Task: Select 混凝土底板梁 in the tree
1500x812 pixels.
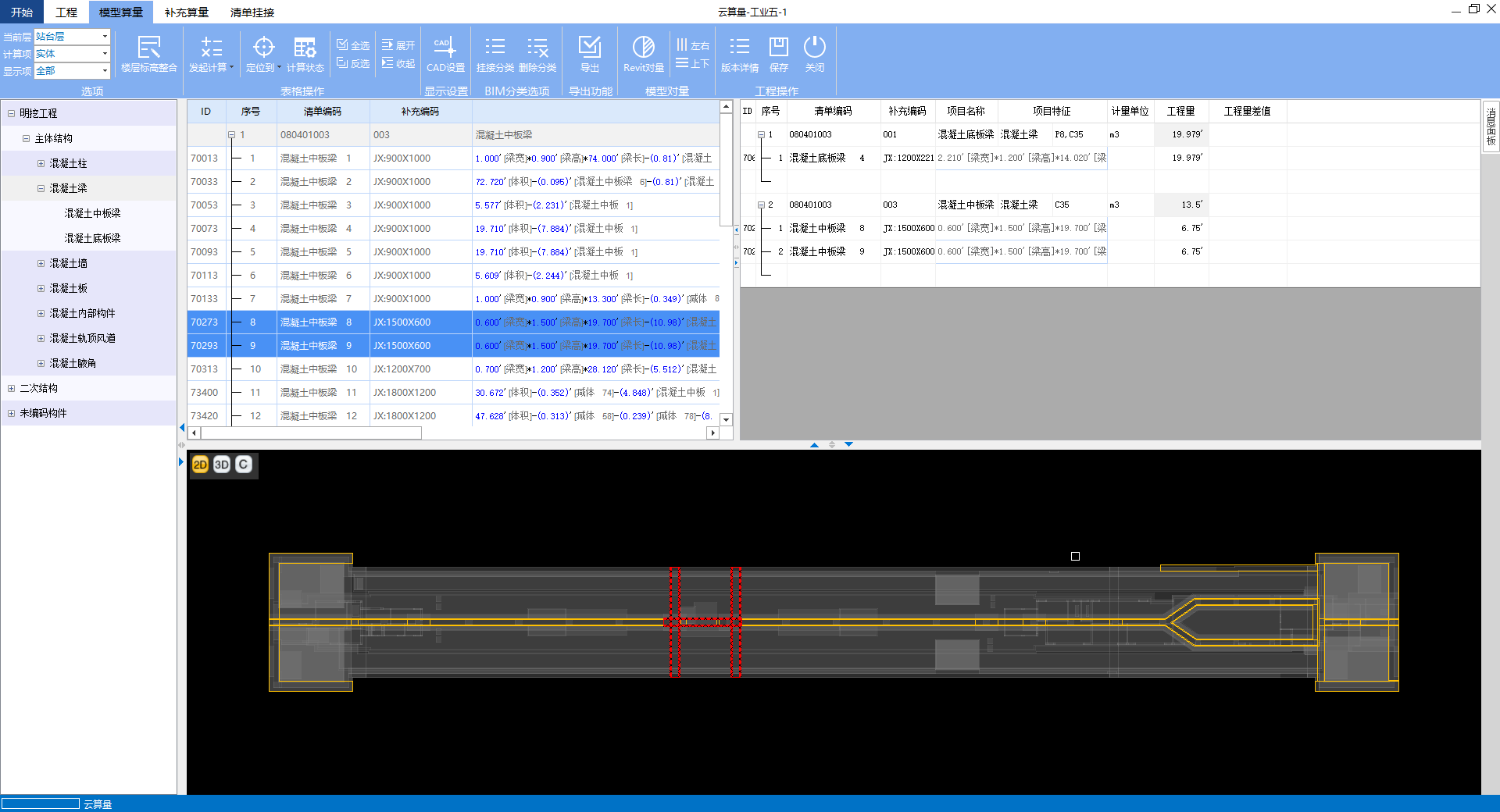Action: (92, 238)
